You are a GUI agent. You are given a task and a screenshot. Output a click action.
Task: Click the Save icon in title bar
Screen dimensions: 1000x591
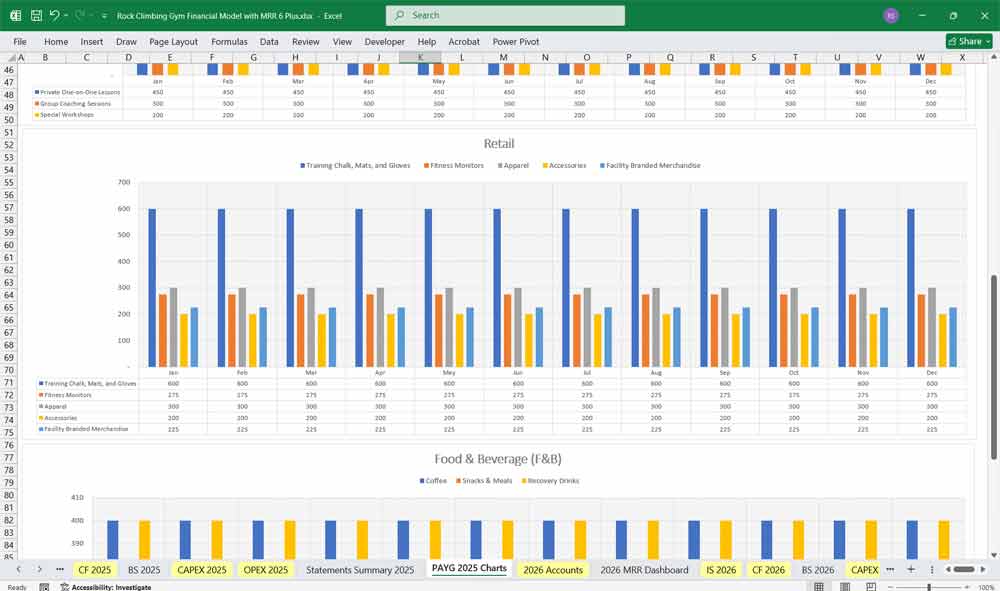click(x=36, y=16)
